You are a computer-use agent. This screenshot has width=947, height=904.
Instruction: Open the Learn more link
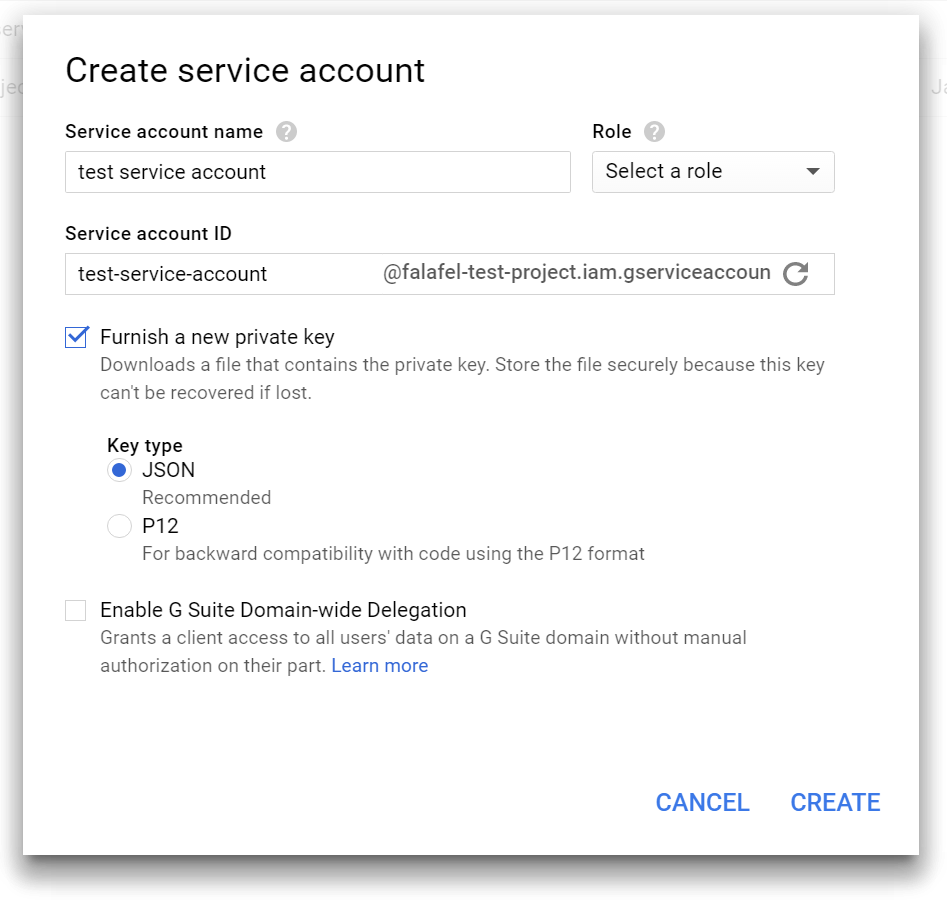[x=380, y=665]
